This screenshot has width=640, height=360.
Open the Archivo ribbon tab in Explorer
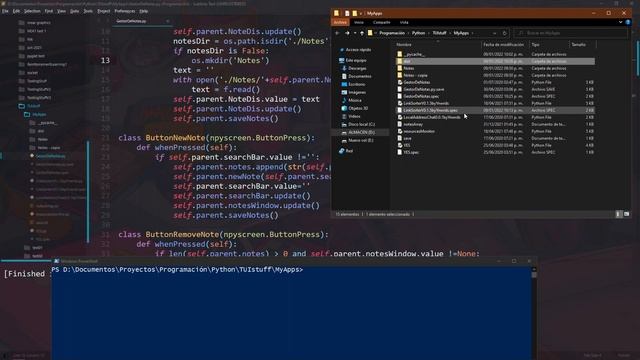(340, 22)
